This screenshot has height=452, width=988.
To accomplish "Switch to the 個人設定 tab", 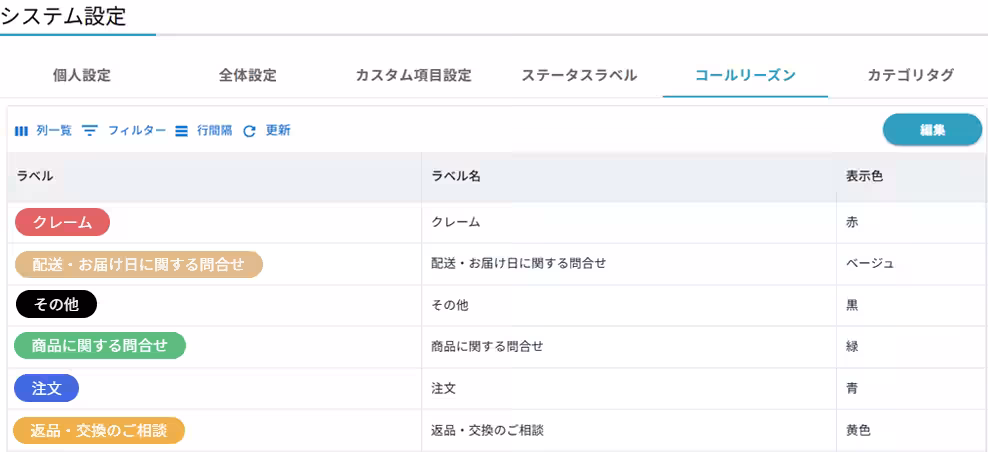I will pos(82,75).
